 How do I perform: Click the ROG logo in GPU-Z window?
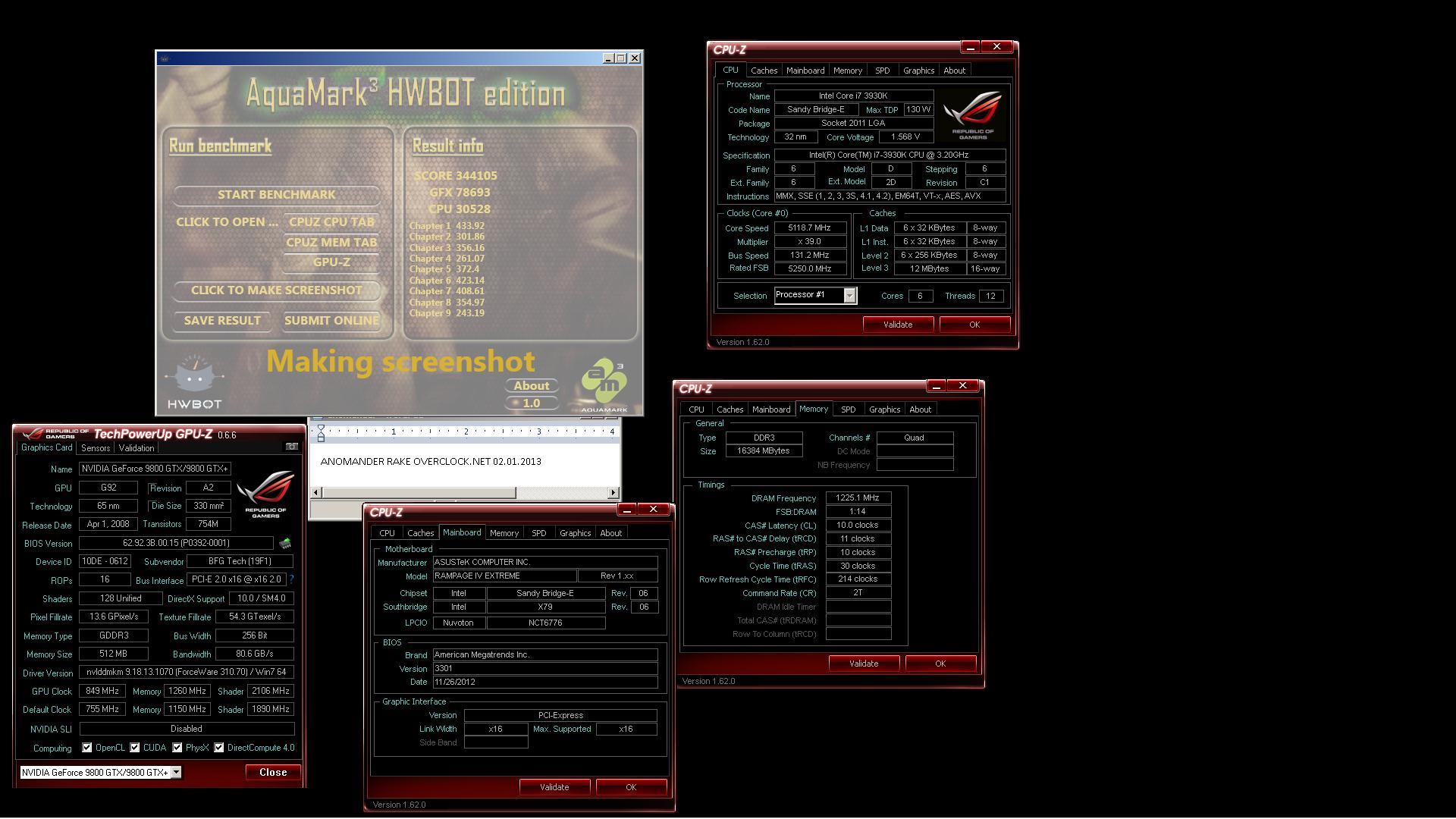[x=265, y=494]
